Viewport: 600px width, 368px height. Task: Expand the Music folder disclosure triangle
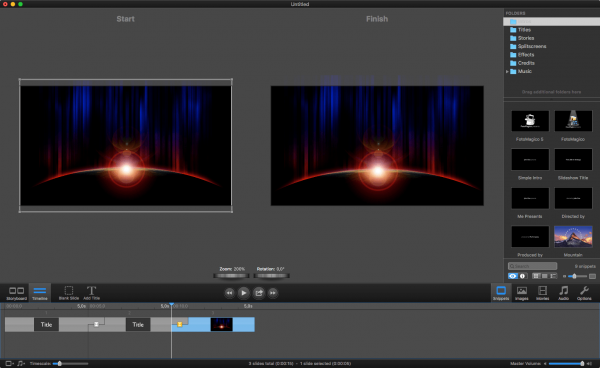(507, 72)
